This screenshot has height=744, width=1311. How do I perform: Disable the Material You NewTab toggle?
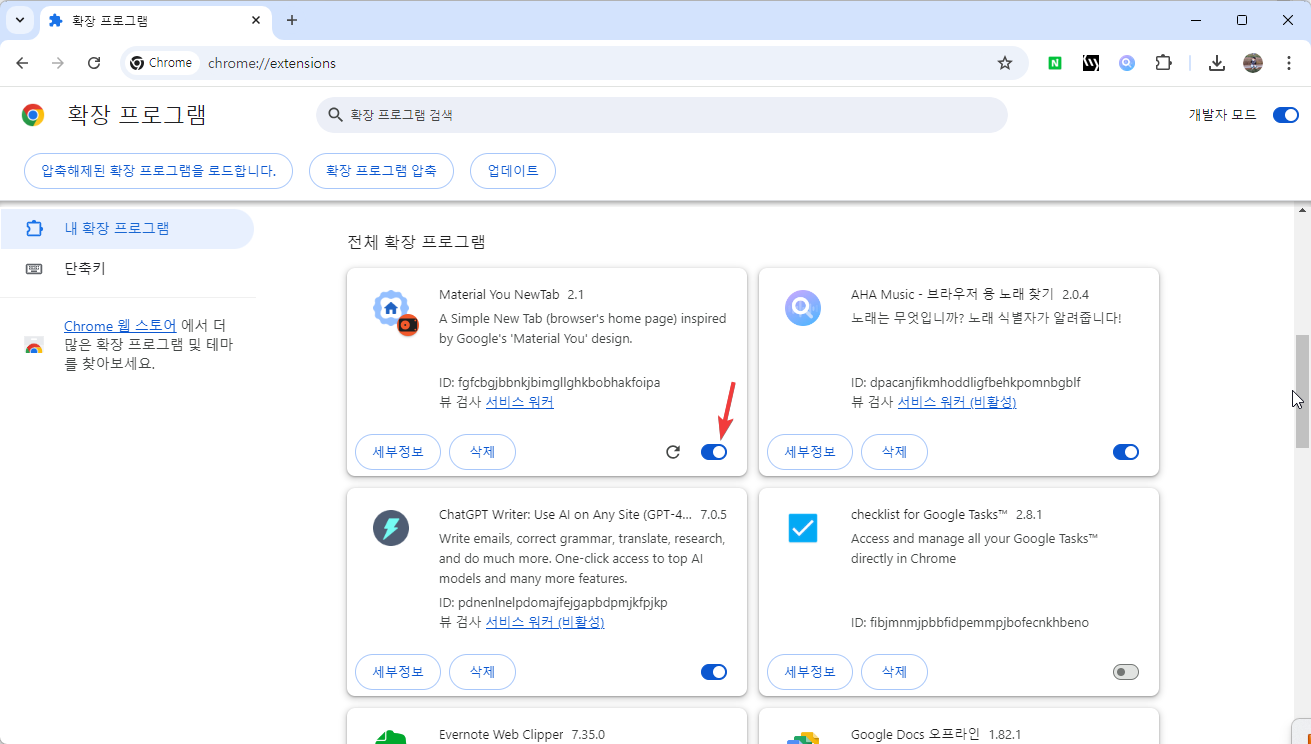tap(714, 452)
